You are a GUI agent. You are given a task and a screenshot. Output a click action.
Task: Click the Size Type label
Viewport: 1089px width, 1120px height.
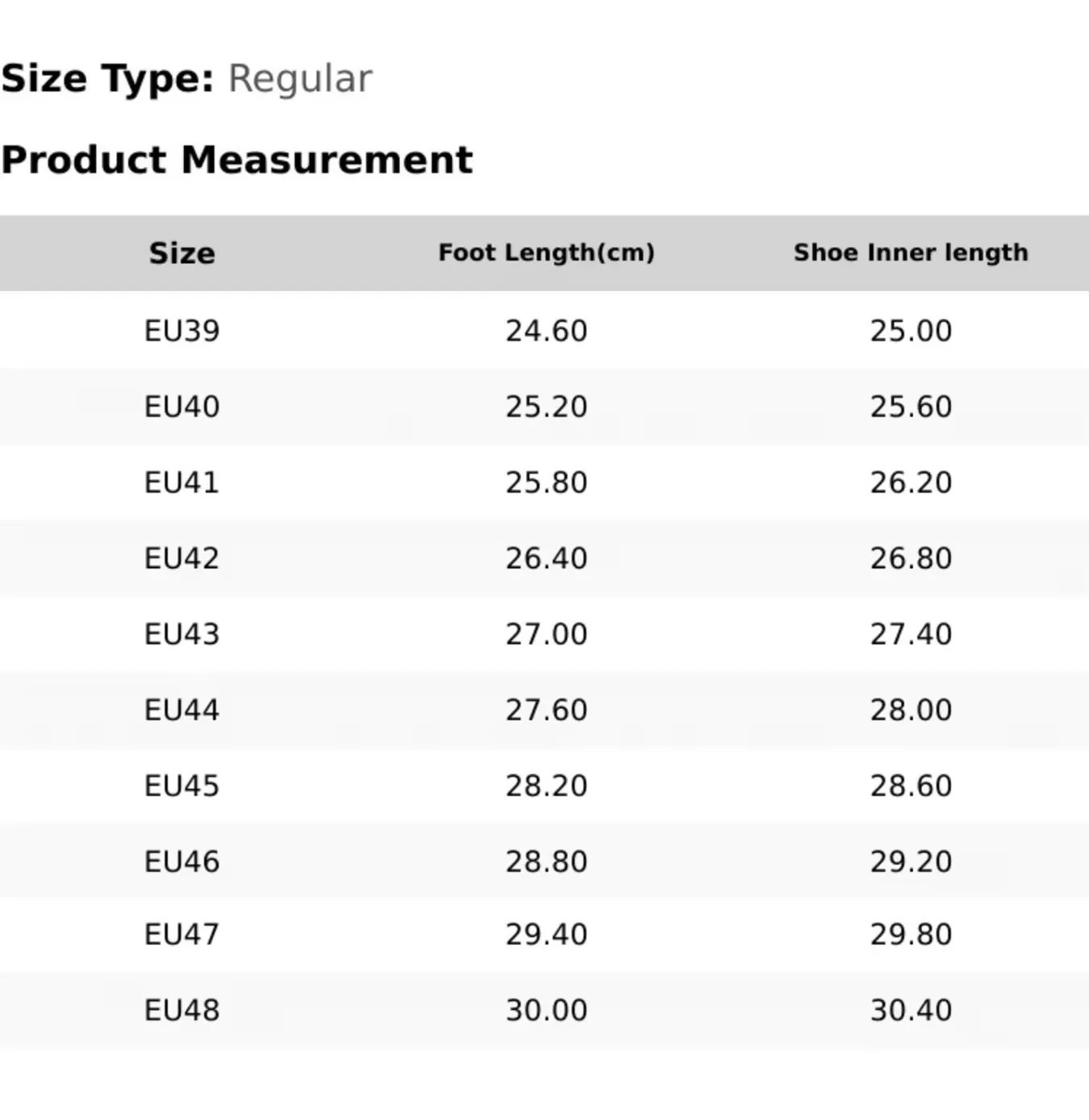[x=107, y=80]
